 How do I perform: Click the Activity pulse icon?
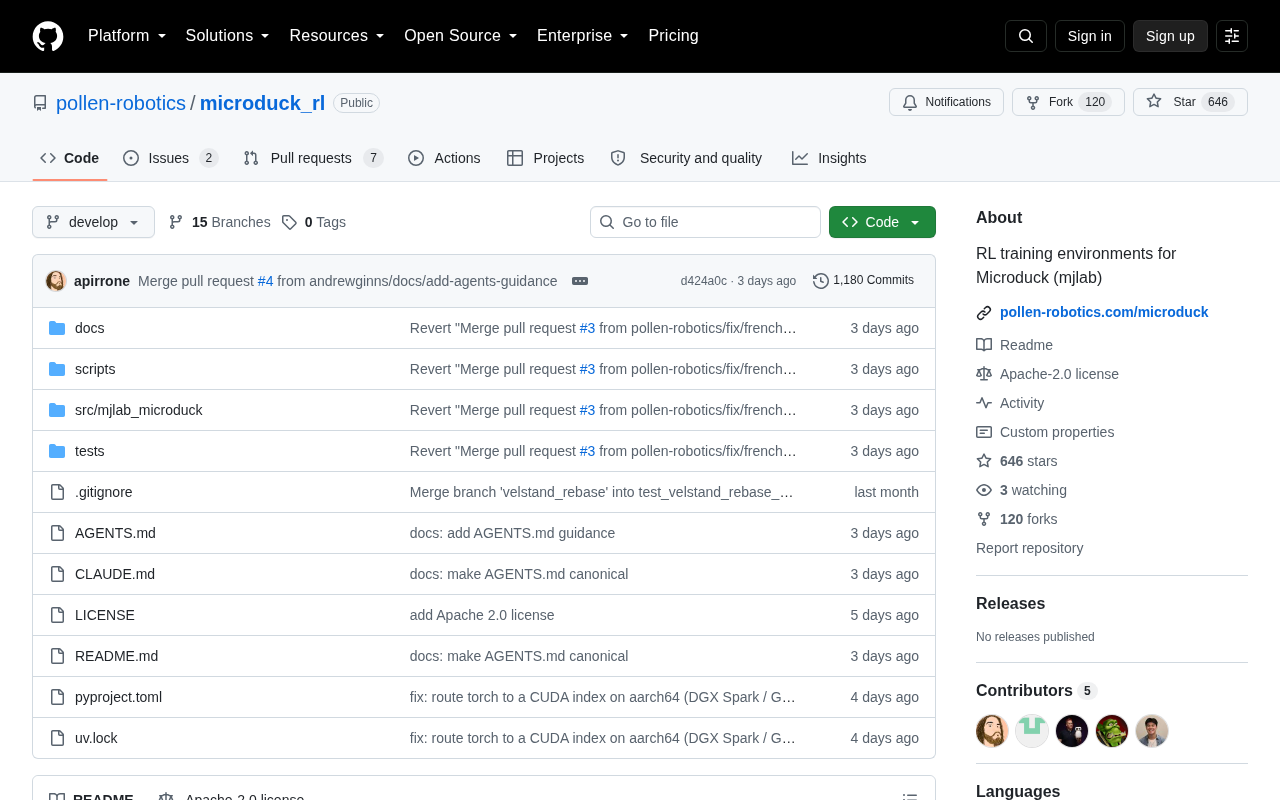click(984, 403)
